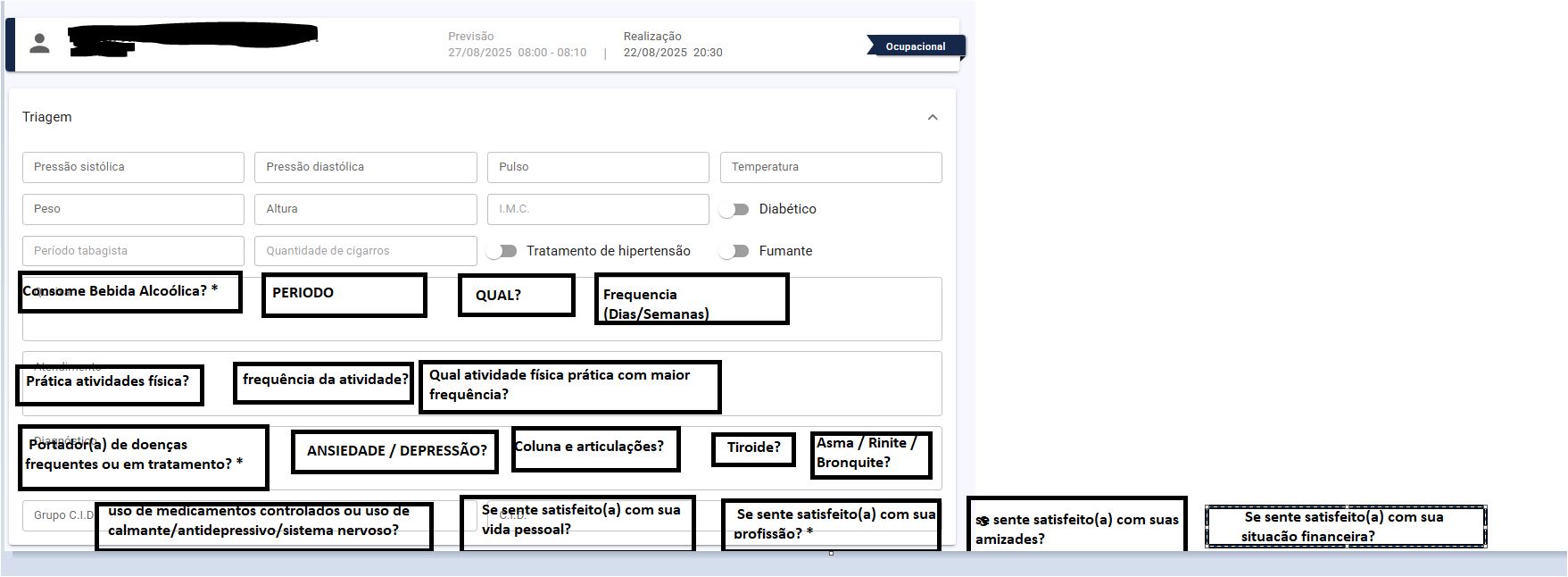Click the patient profile person icon
The image size is (1568, 577).
point(39,44)
